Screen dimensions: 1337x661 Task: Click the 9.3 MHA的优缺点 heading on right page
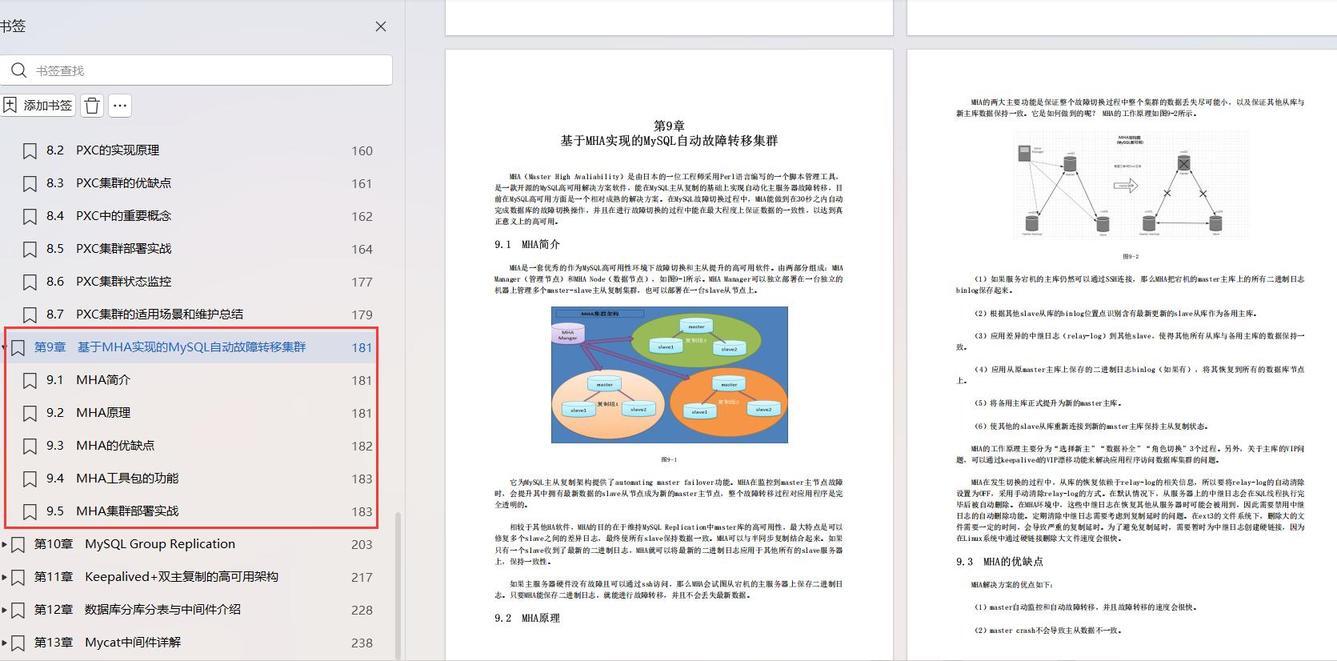click(x=999, y=562)
